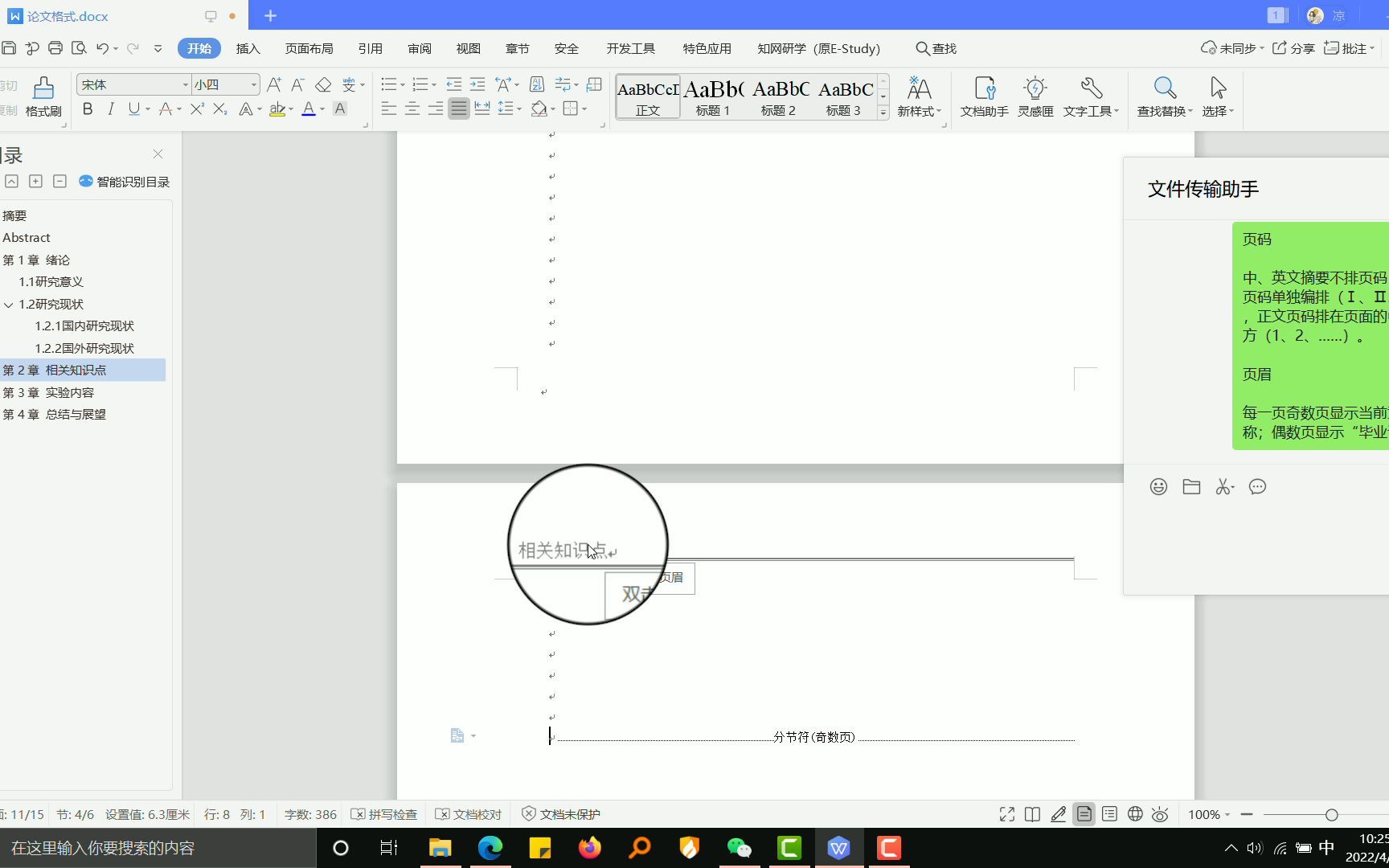
Task: Click the emoji icon in chat panel
Action: coord(1158,486)
